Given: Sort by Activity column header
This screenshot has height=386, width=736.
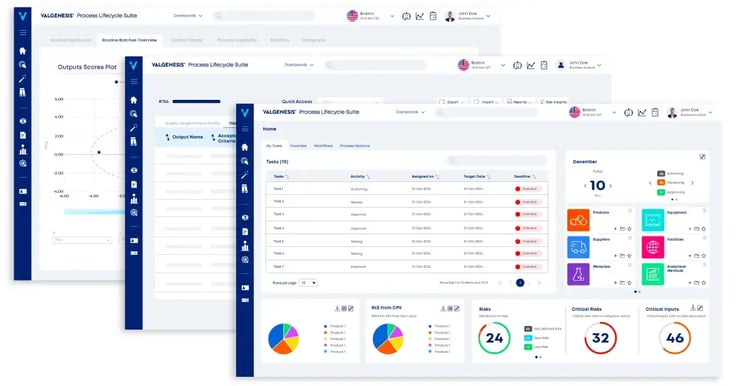Looking at the screenshot, I should [x=360, y=177].
